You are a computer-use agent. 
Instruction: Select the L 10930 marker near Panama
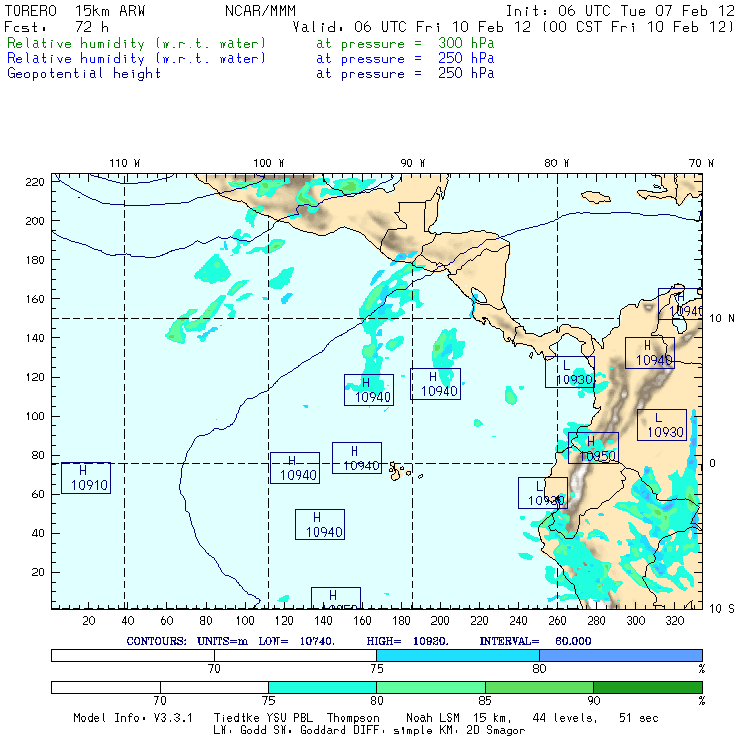pos(570,372)
